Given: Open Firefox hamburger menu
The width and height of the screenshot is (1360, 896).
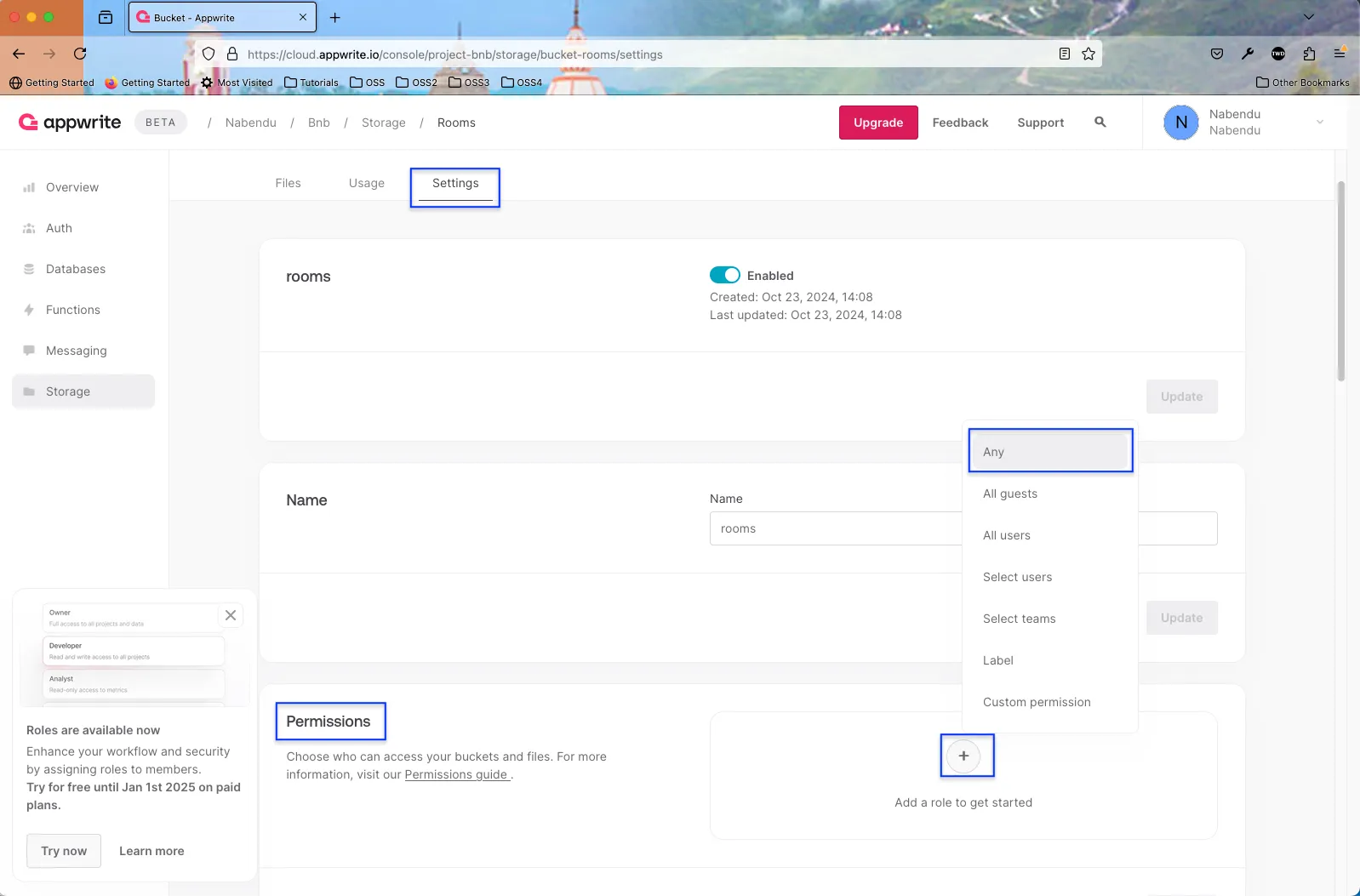Looking at the screenshot, I should (x=1340, y=54).
